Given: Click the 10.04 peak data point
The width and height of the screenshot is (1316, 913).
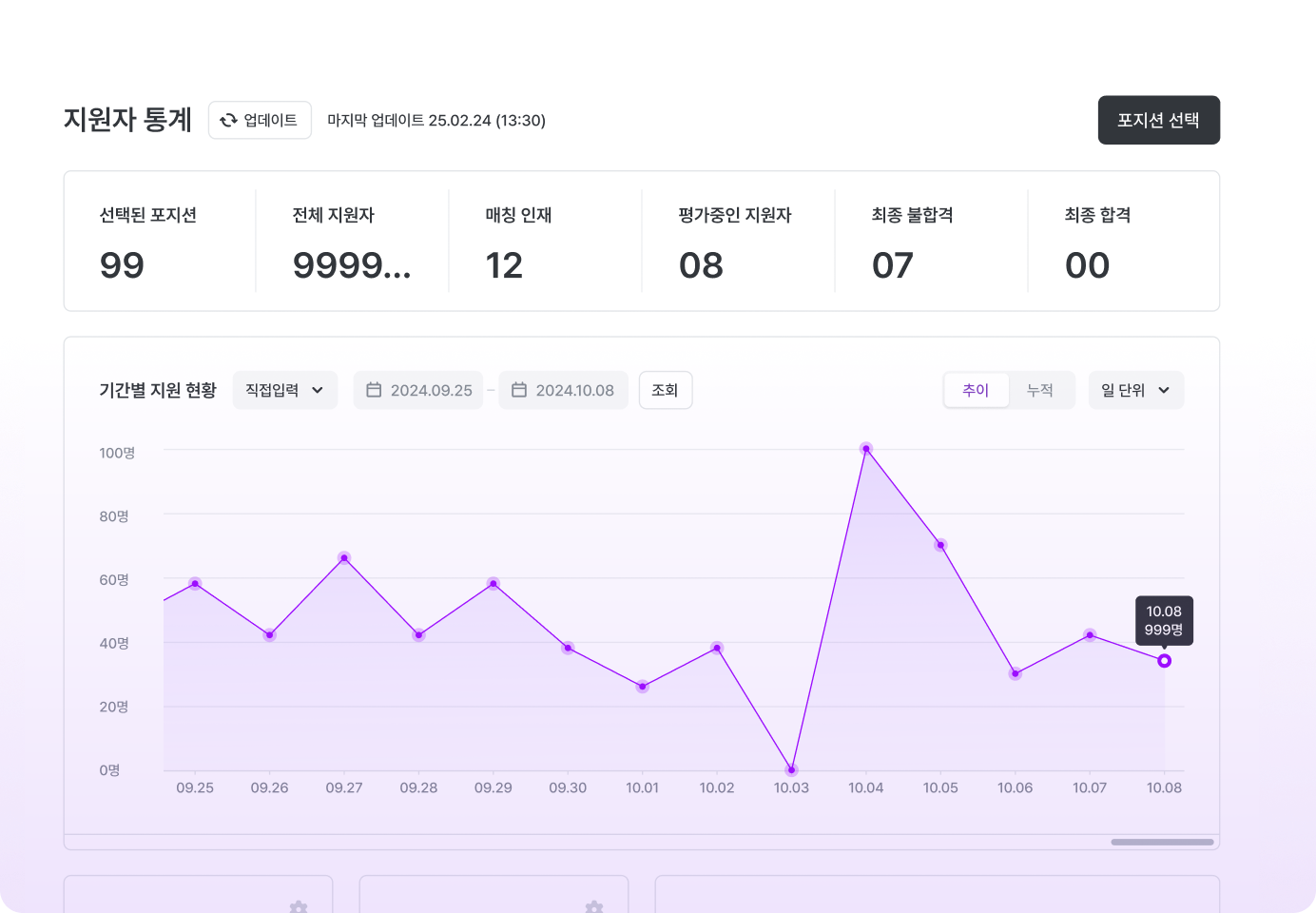Looking at the screenshot, I should 866,449.
